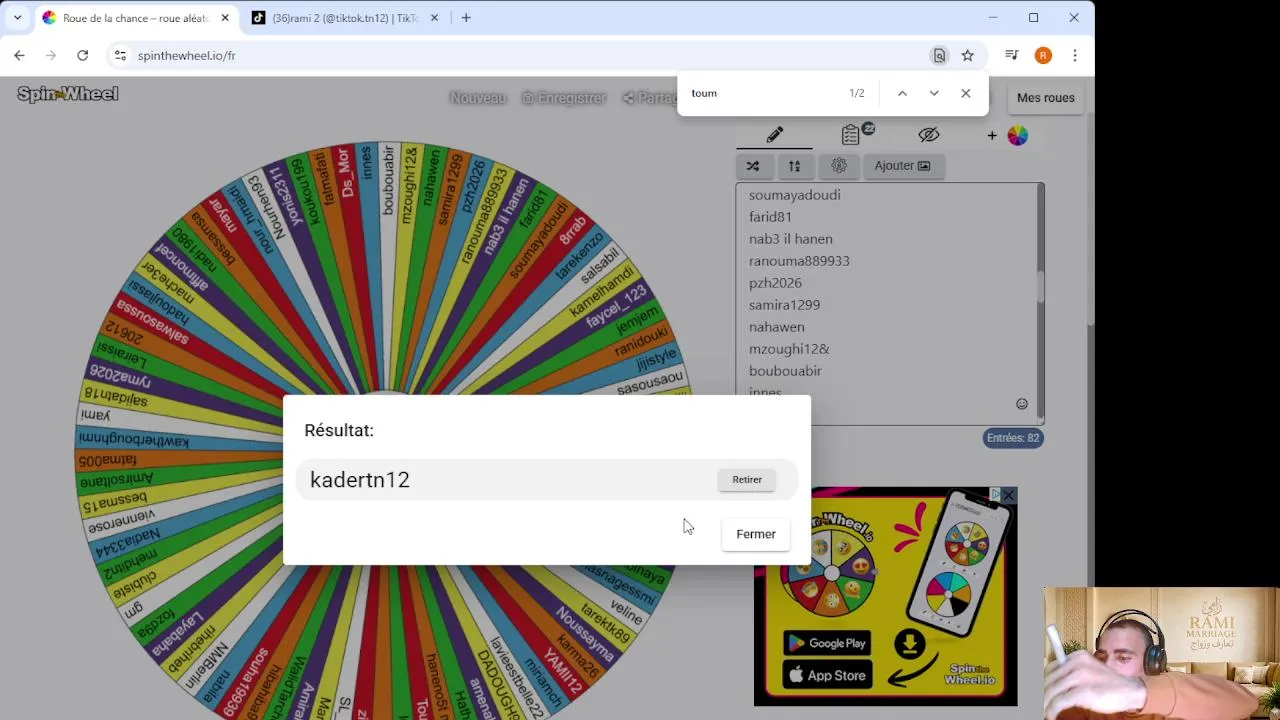Click the Fermer button in result dialog
The width and height of the screenshot is (1280, 720).
click(755, 534)
